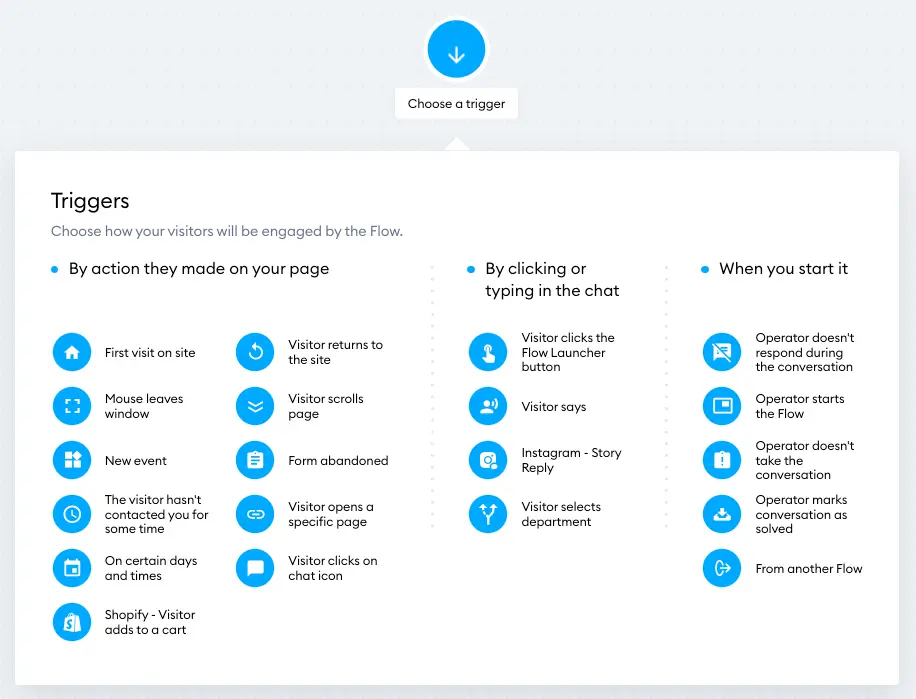Screen dimensions: 916x699
Task: Click the blue down-arrow Choose a trigger button
Action: coord(456,50)
